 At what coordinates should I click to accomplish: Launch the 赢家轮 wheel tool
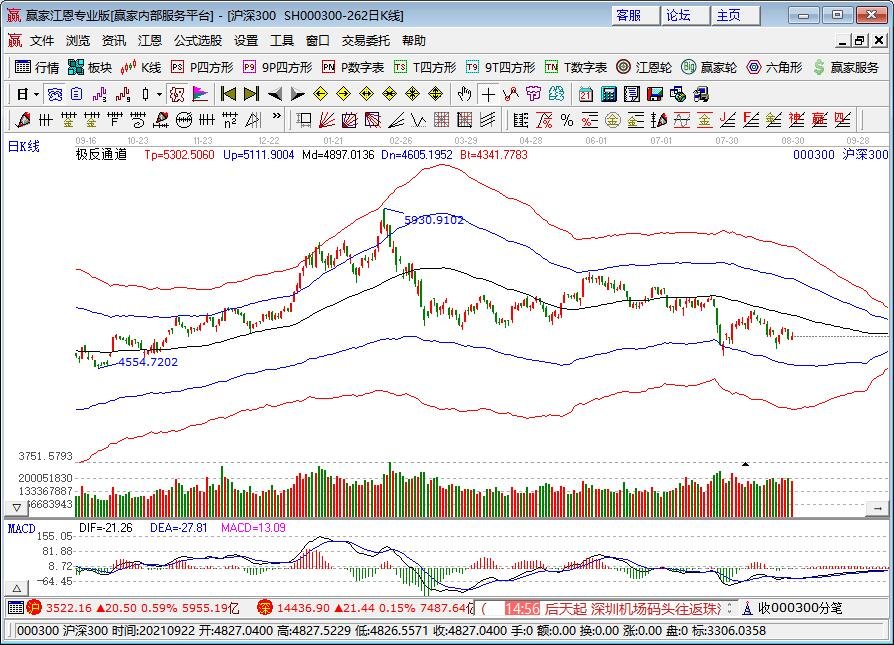point(709,67)
